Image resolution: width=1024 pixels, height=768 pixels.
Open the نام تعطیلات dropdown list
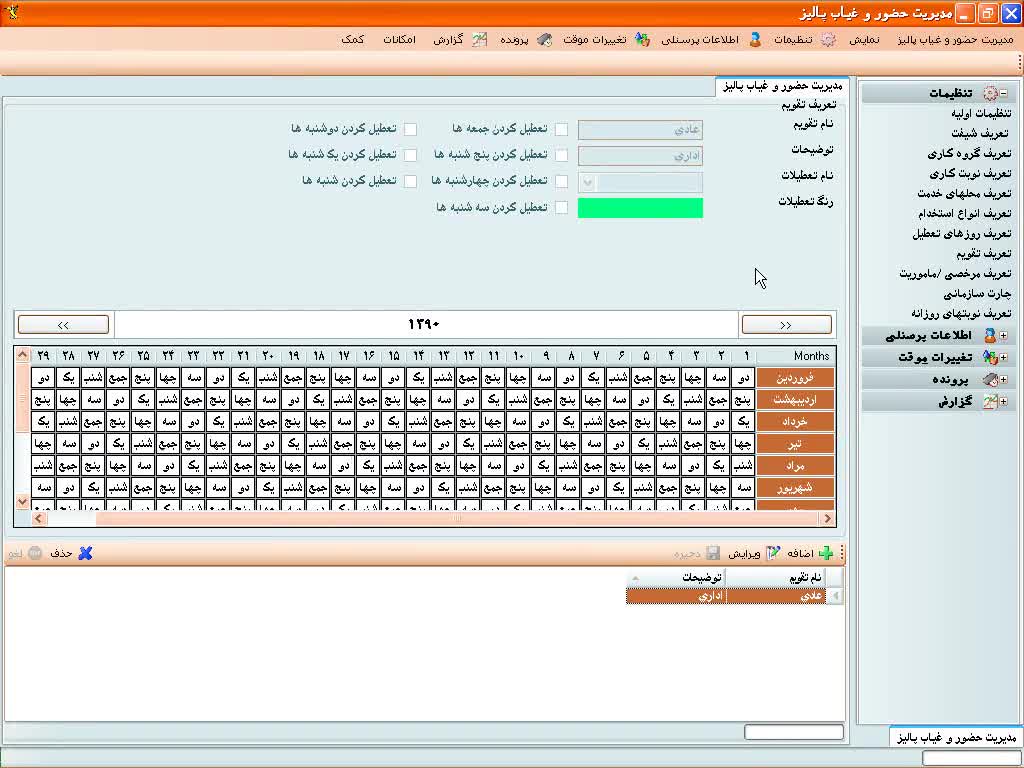(588, 182)
